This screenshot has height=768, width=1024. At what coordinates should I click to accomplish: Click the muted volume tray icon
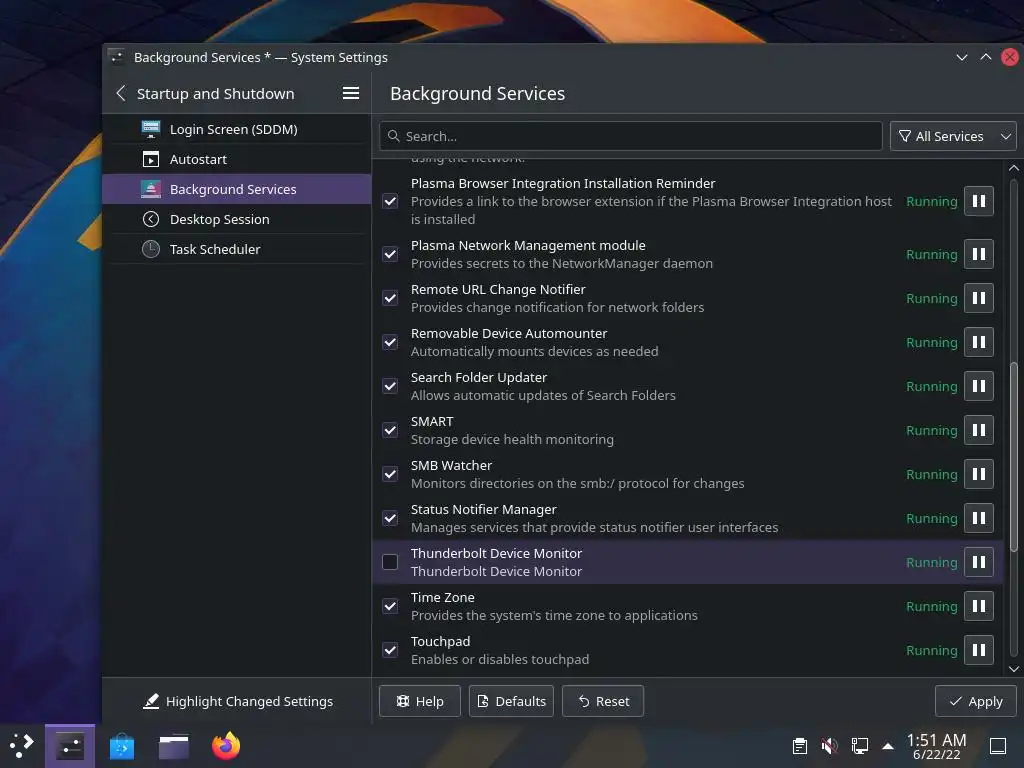click(829, 746)
